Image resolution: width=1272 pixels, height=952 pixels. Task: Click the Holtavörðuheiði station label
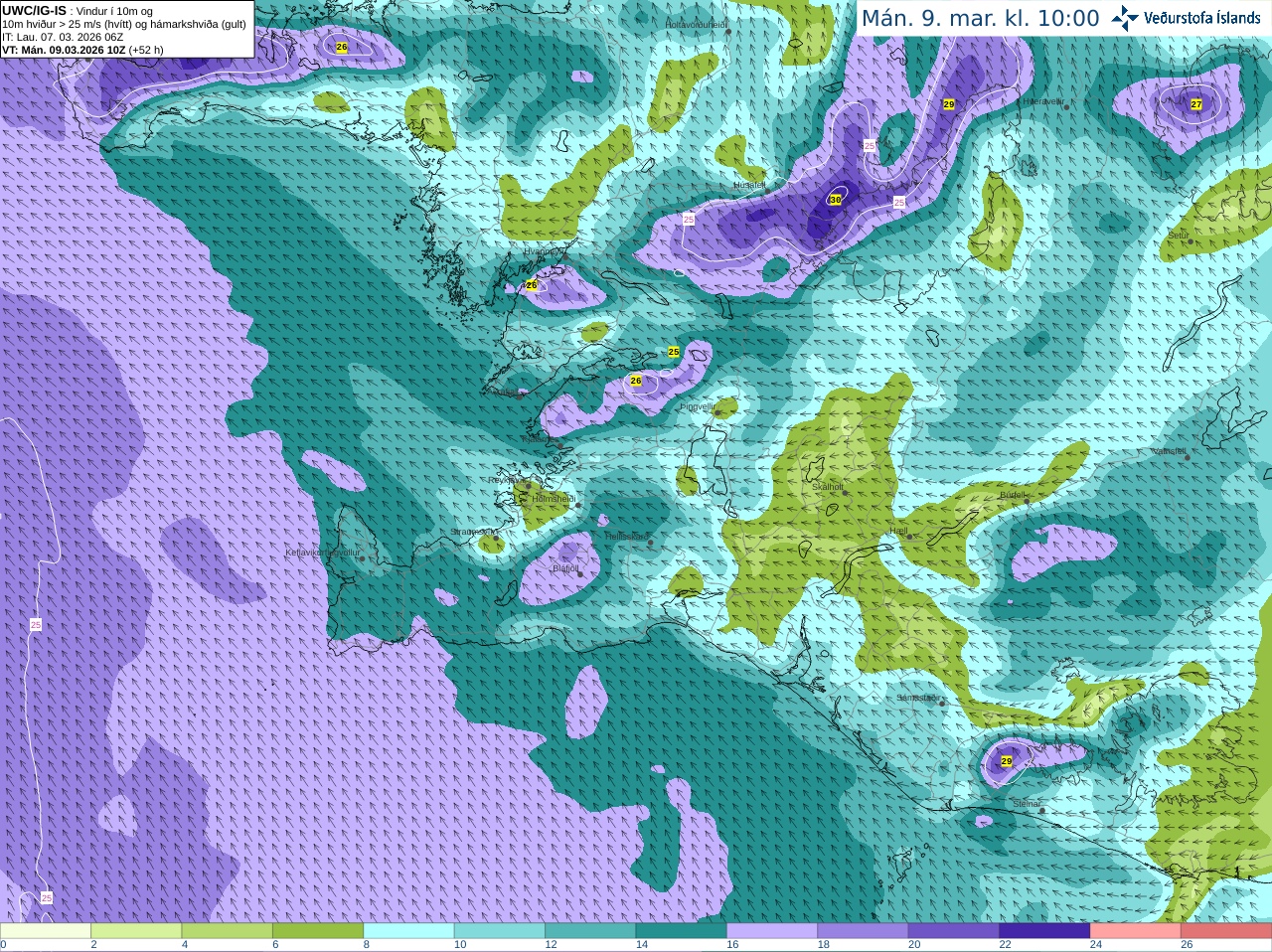(x=697, y=24)
